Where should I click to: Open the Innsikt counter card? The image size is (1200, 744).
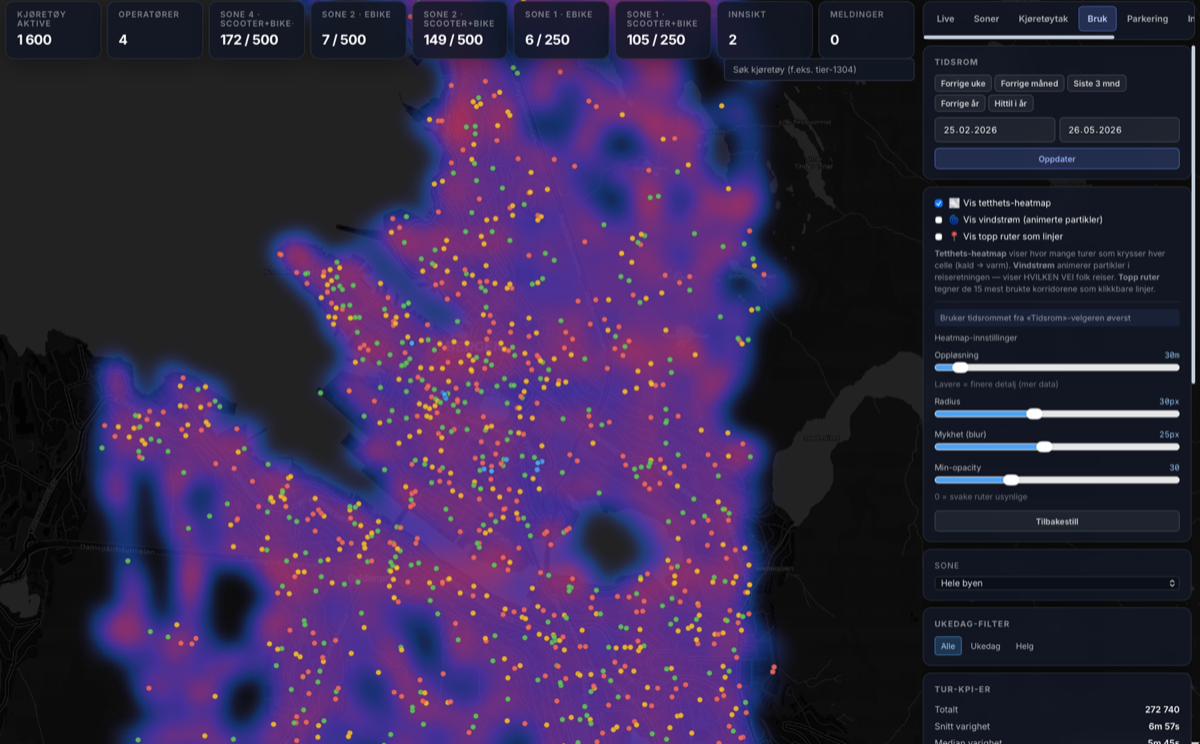coord(764,29)
